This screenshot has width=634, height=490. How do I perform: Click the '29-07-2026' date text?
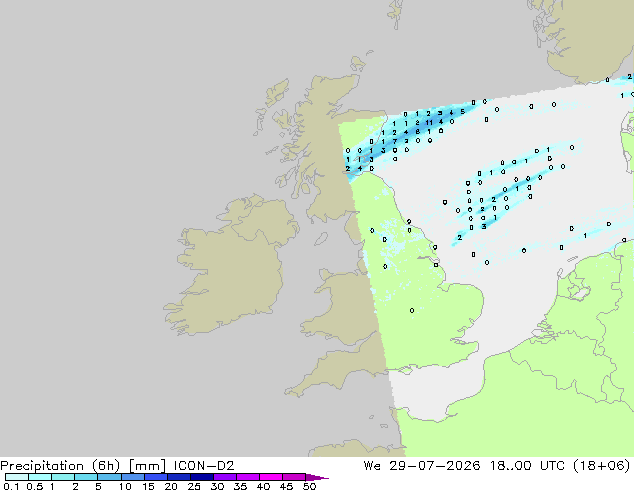pyautogui.click(x=435, y=466)
